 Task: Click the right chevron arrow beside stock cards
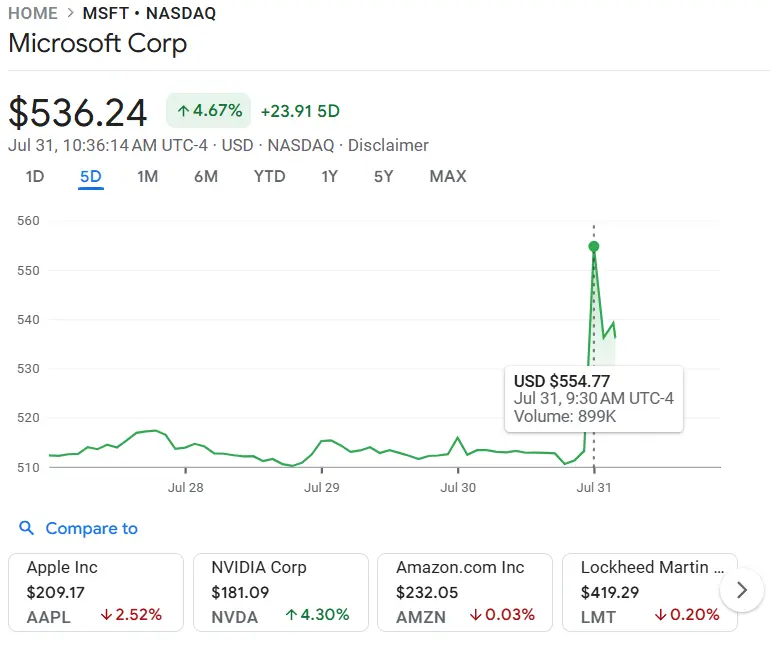[x=741, y=590]
